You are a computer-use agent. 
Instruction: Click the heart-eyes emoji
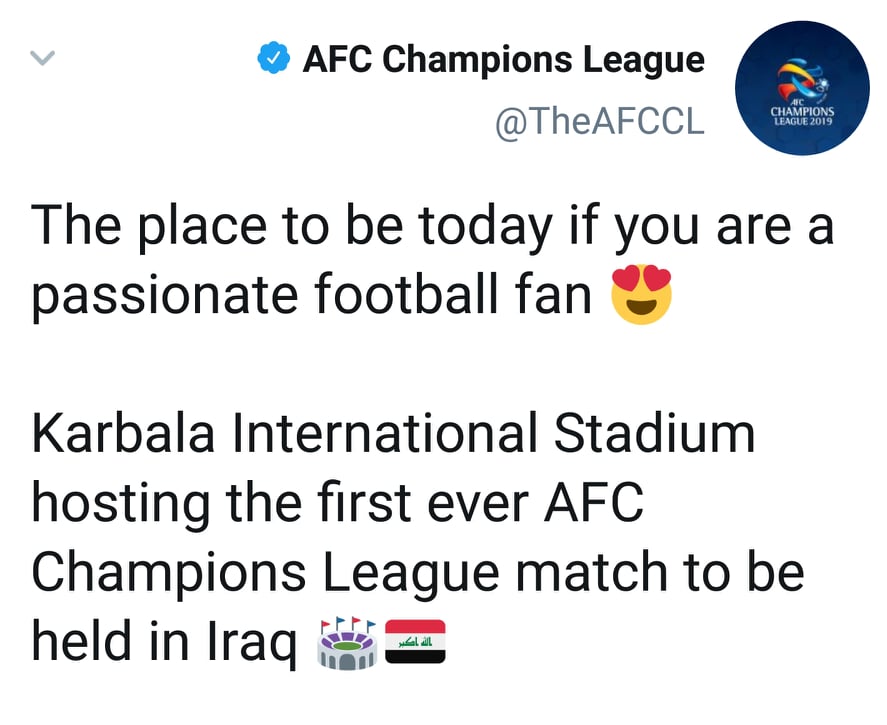[641, 295]
